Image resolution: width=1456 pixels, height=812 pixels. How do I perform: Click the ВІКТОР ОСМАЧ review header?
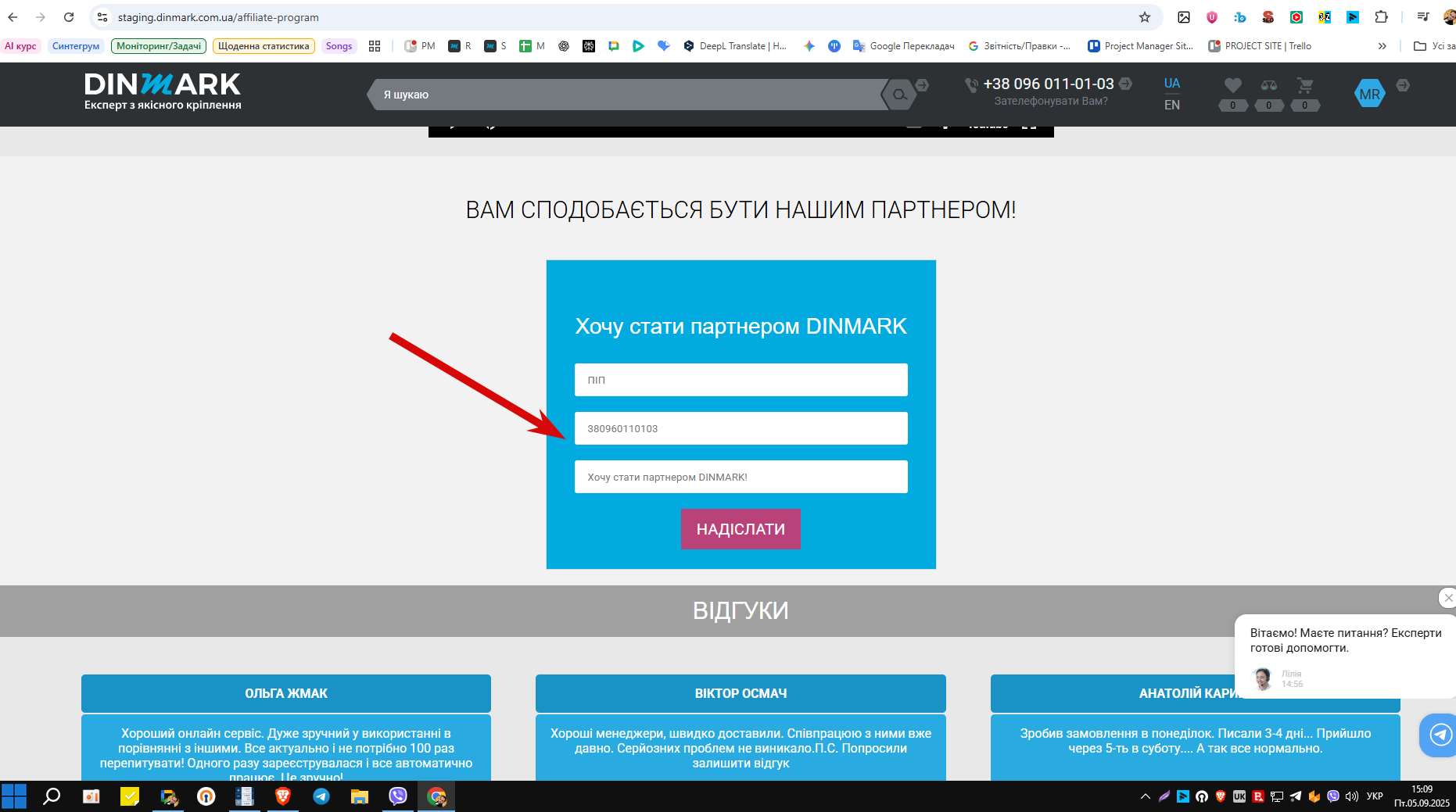(741, 693)
